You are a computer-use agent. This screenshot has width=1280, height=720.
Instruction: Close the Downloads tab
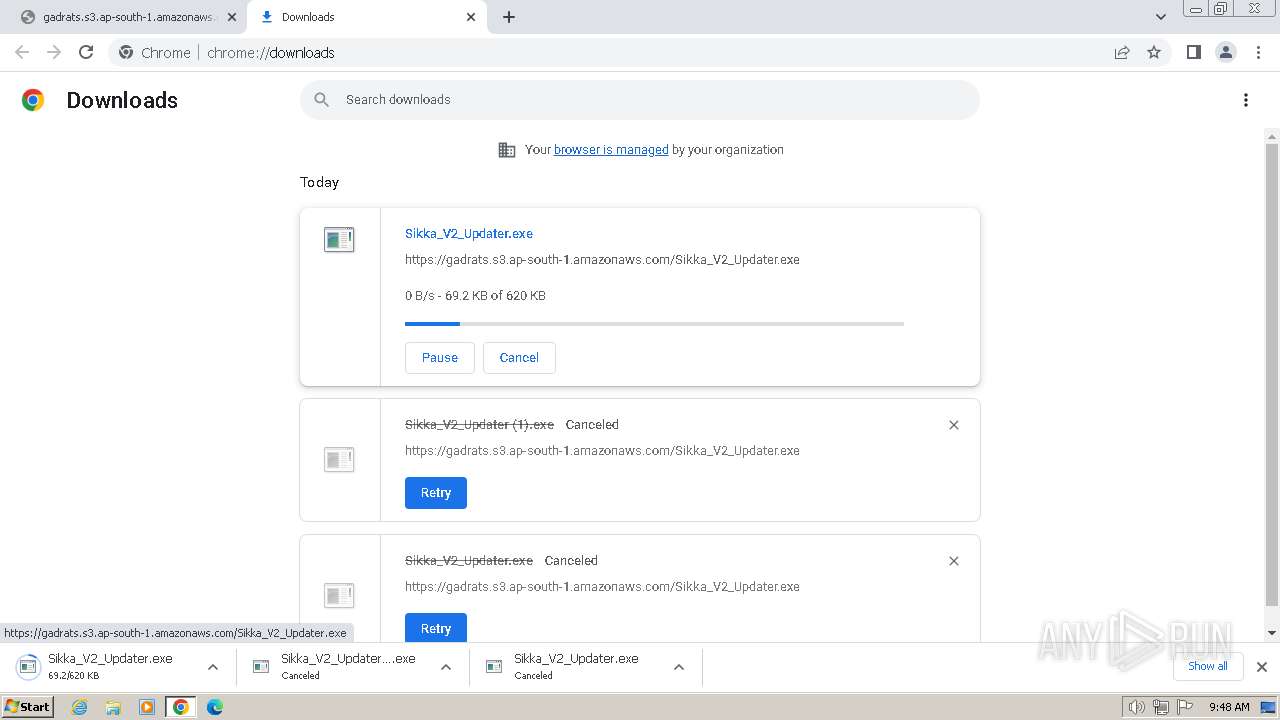(x=471, y=17)
